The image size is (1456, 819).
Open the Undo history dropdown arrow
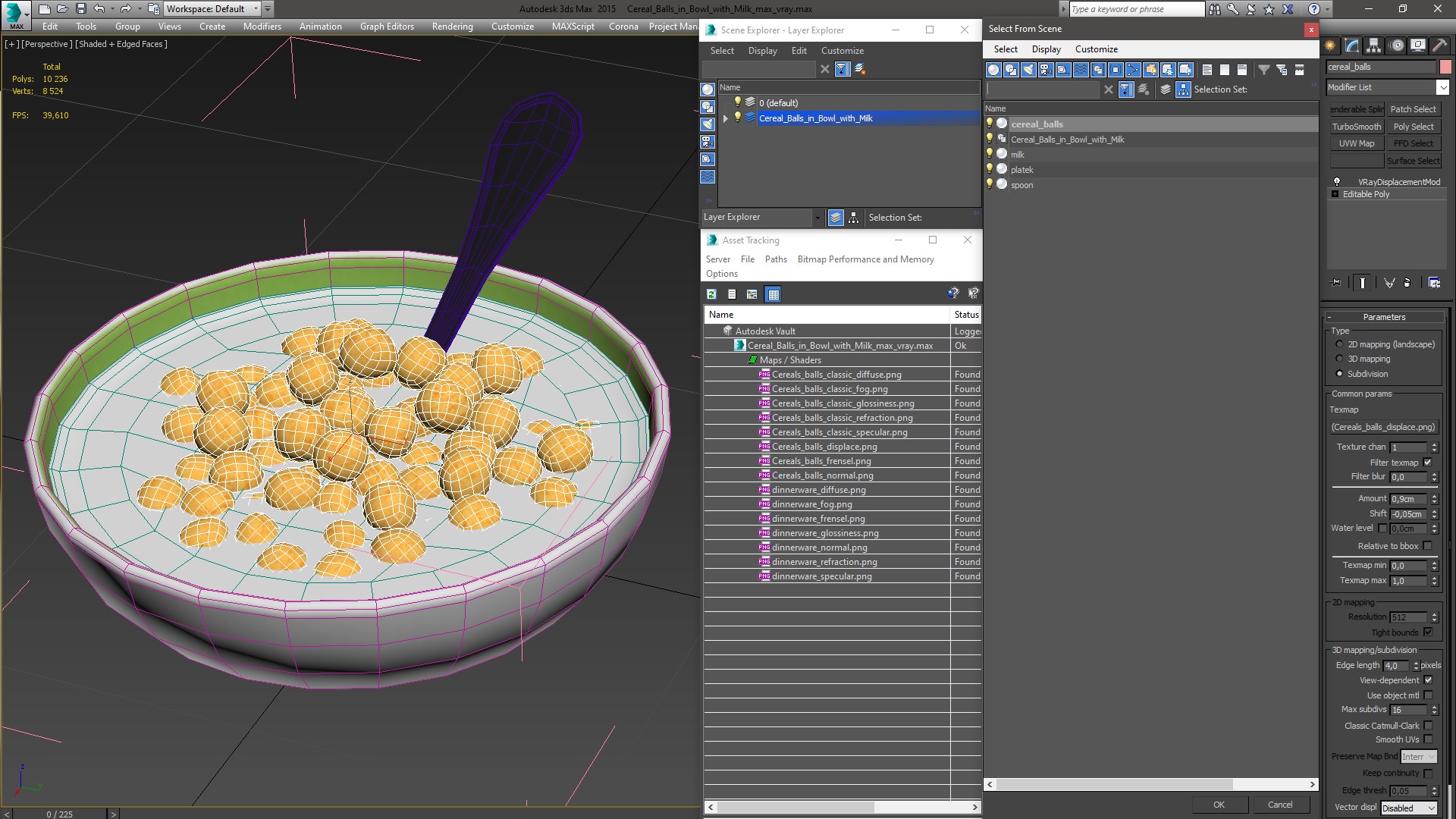pyautogui.click(x=111, y=9)
